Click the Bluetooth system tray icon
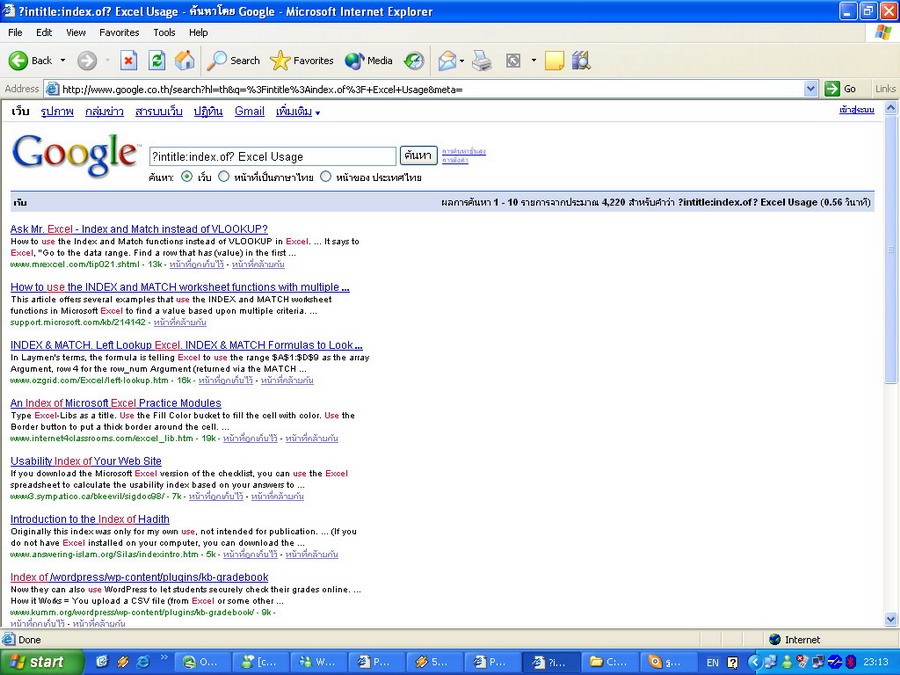This screenshot has width=900, height=675. (x=850, y=662)
